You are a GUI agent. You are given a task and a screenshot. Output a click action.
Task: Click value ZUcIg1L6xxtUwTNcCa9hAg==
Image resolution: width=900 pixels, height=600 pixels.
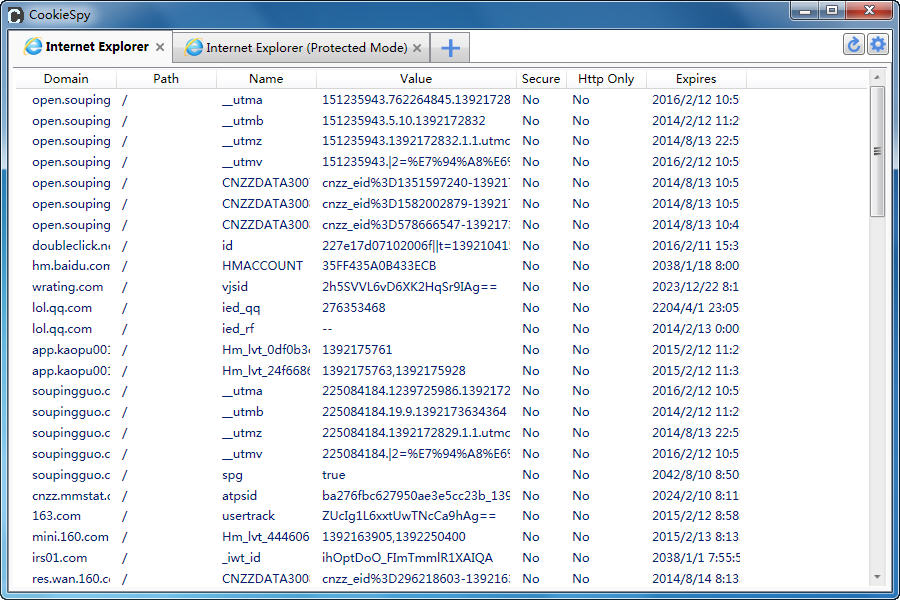[x=409, y=516]
